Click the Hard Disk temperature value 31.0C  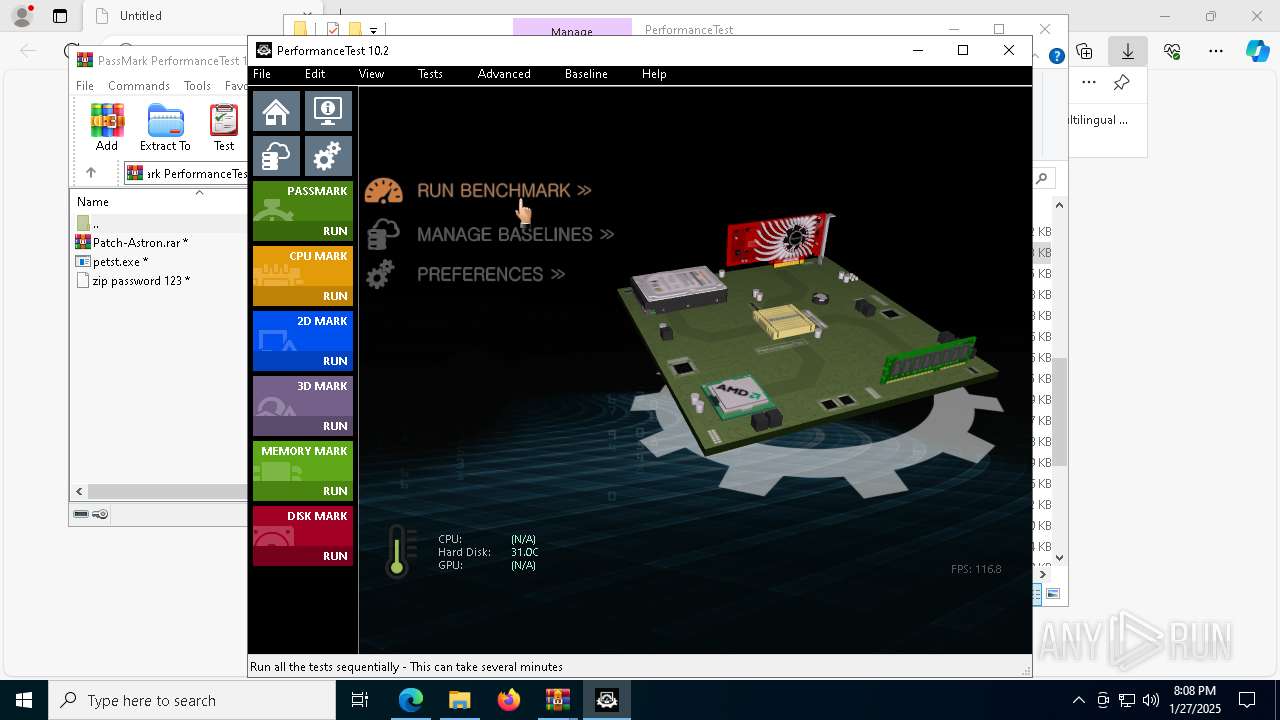click(524, 552)
